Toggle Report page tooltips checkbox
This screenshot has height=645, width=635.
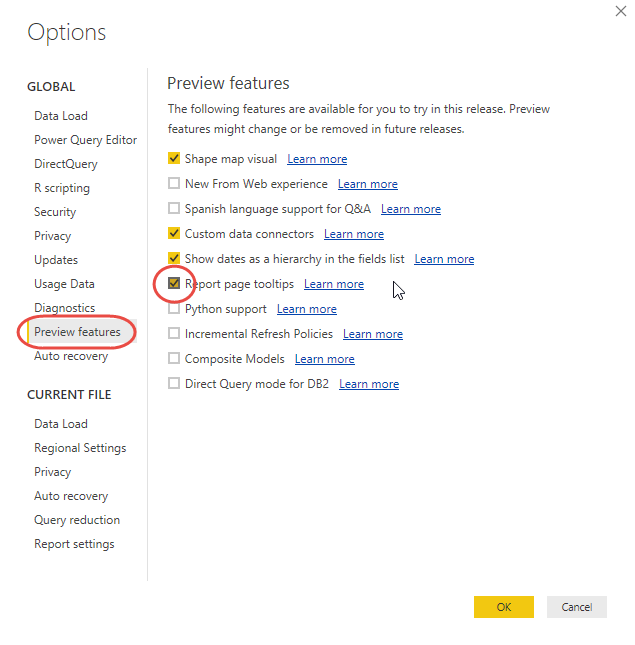pos(174,284)
